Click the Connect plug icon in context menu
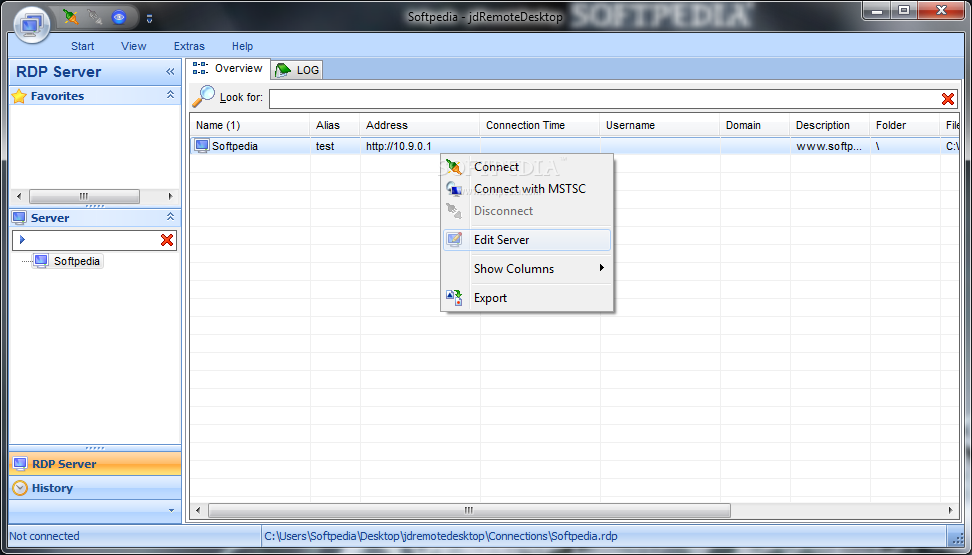 click(x=454, y=167)
